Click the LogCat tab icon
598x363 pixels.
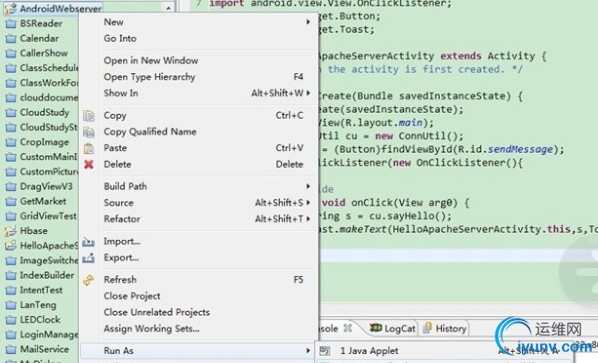pos(376,328)
